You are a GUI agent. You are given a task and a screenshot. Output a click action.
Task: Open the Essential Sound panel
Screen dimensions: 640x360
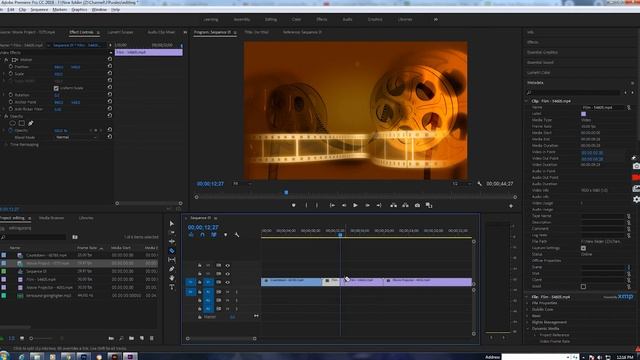[540, 62]
